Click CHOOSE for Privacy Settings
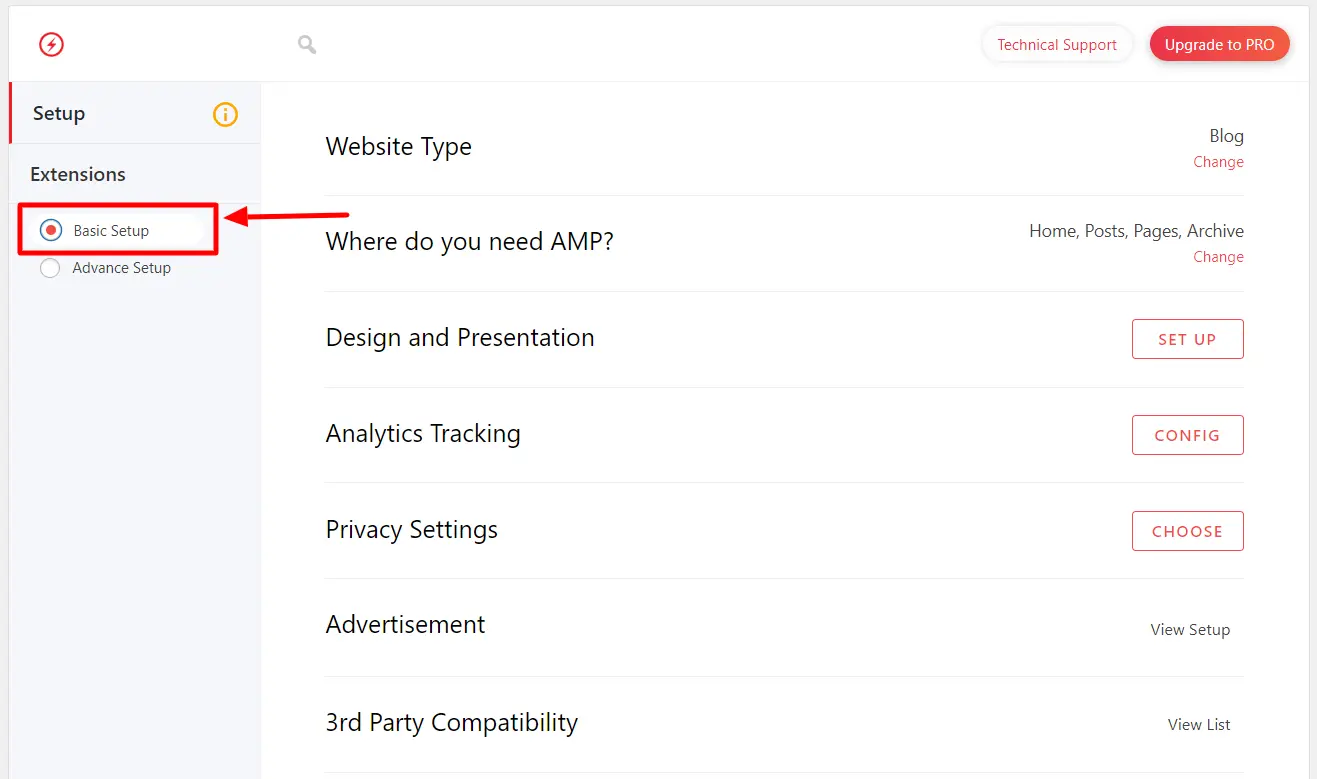Screen dimensions: 1317x779 point(1188,531)
